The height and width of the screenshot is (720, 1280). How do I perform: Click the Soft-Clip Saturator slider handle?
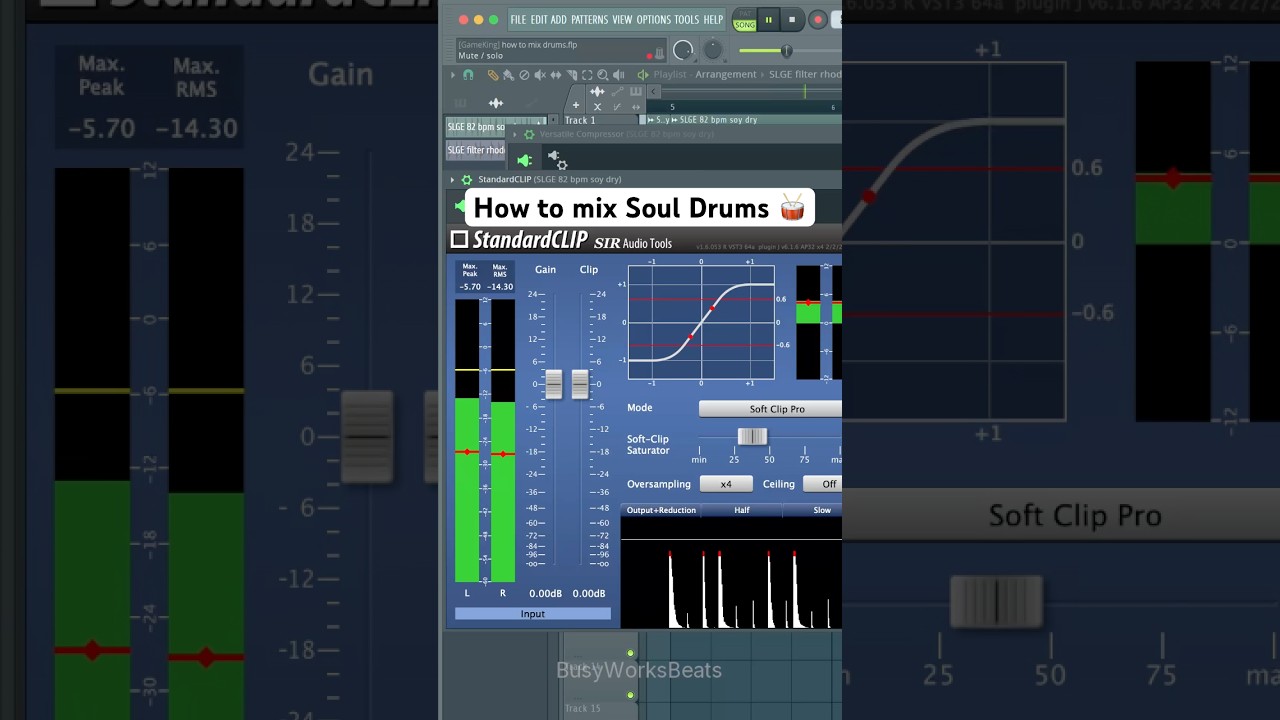click(752, 436)
